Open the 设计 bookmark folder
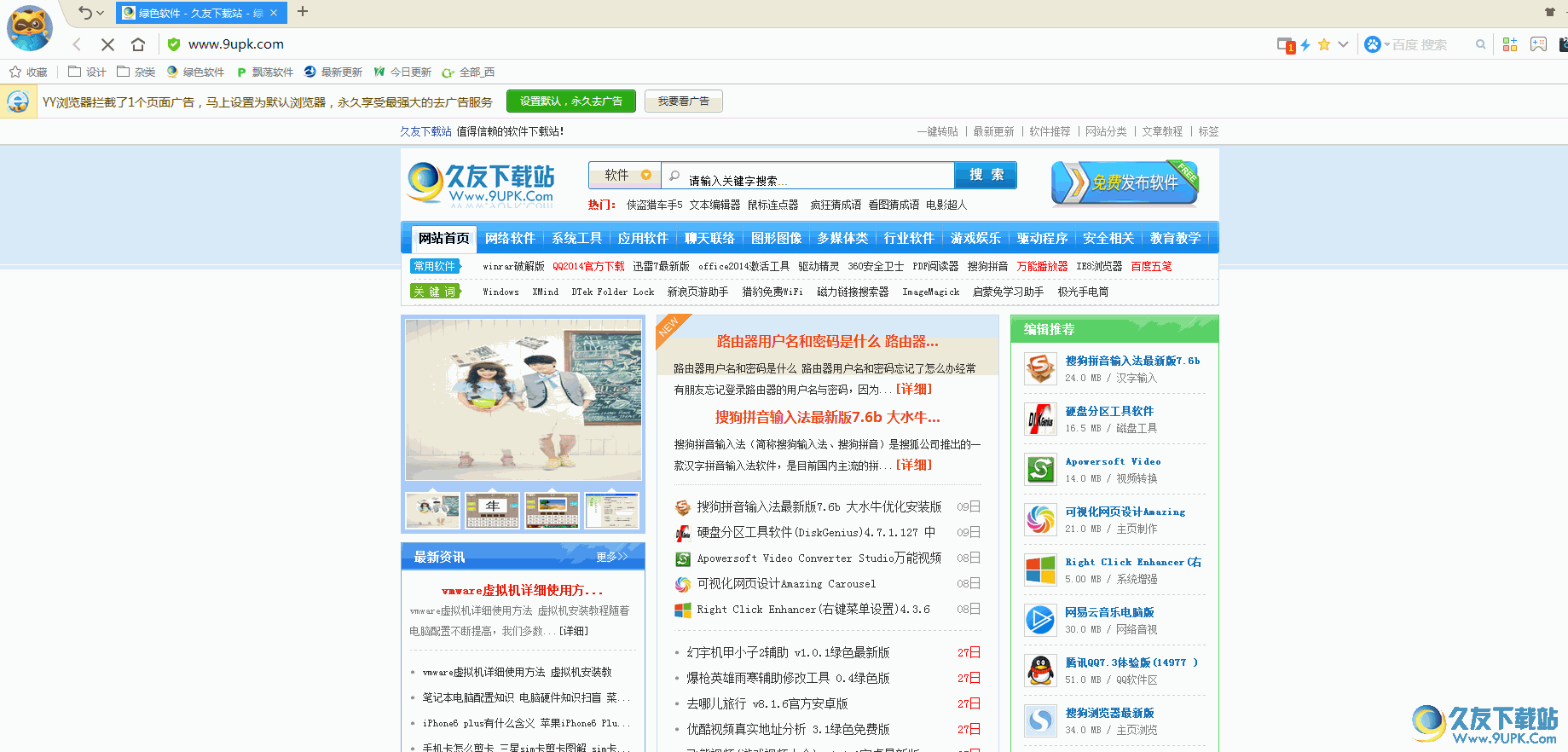1568x752 pixels. tap(87, 72)
